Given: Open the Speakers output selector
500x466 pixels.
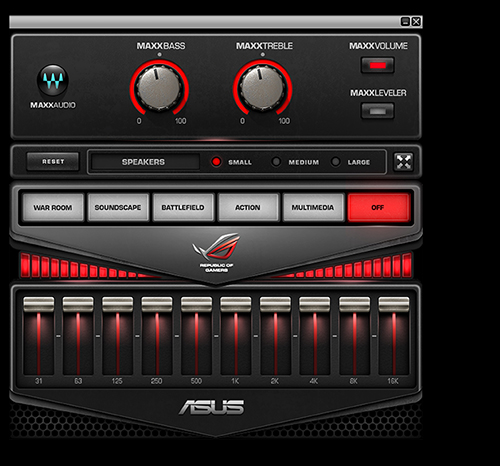Looking at the screenshot, I should [x=145, y=162].
